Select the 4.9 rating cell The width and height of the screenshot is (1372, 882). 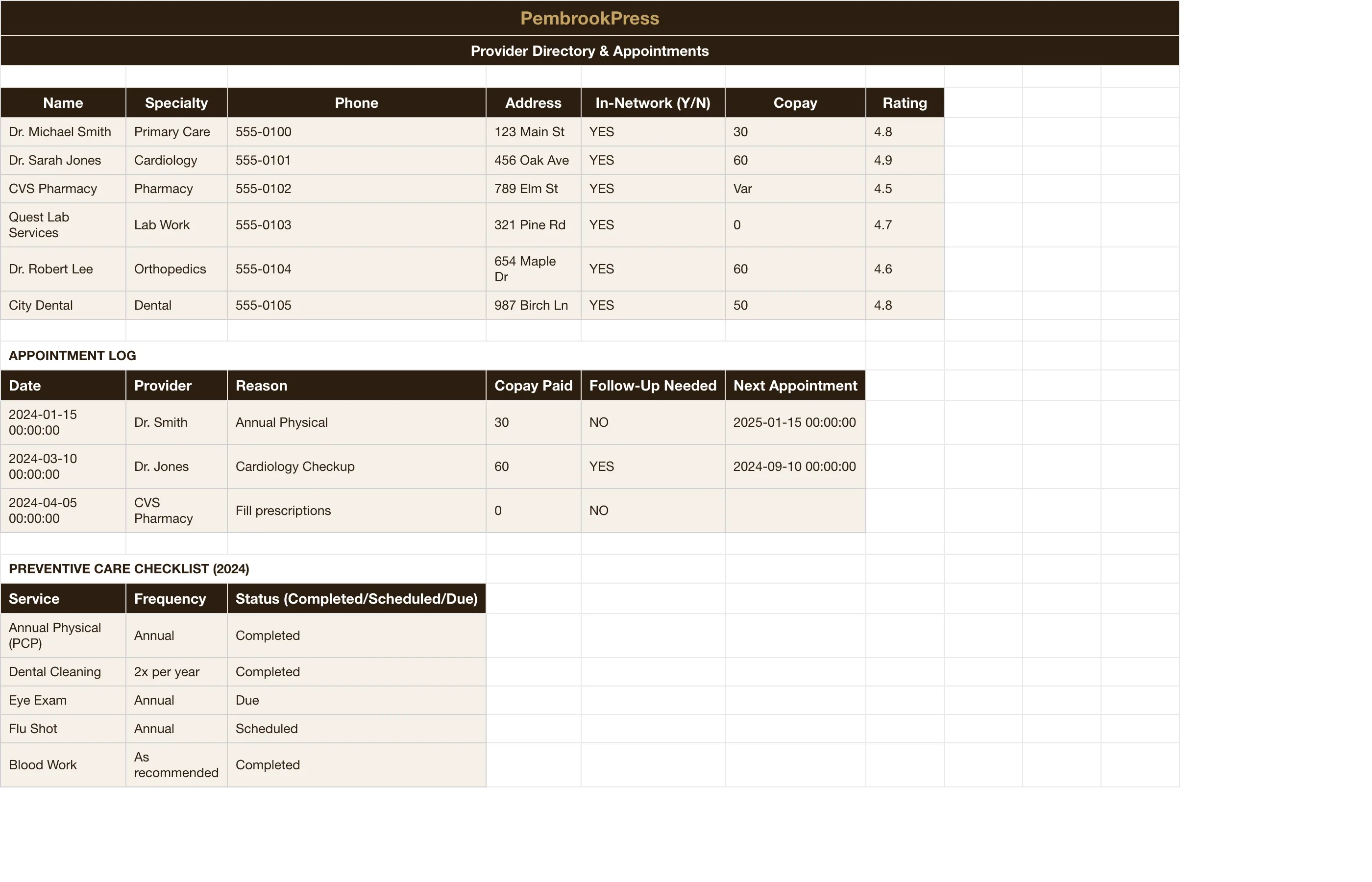click(904, 160)
